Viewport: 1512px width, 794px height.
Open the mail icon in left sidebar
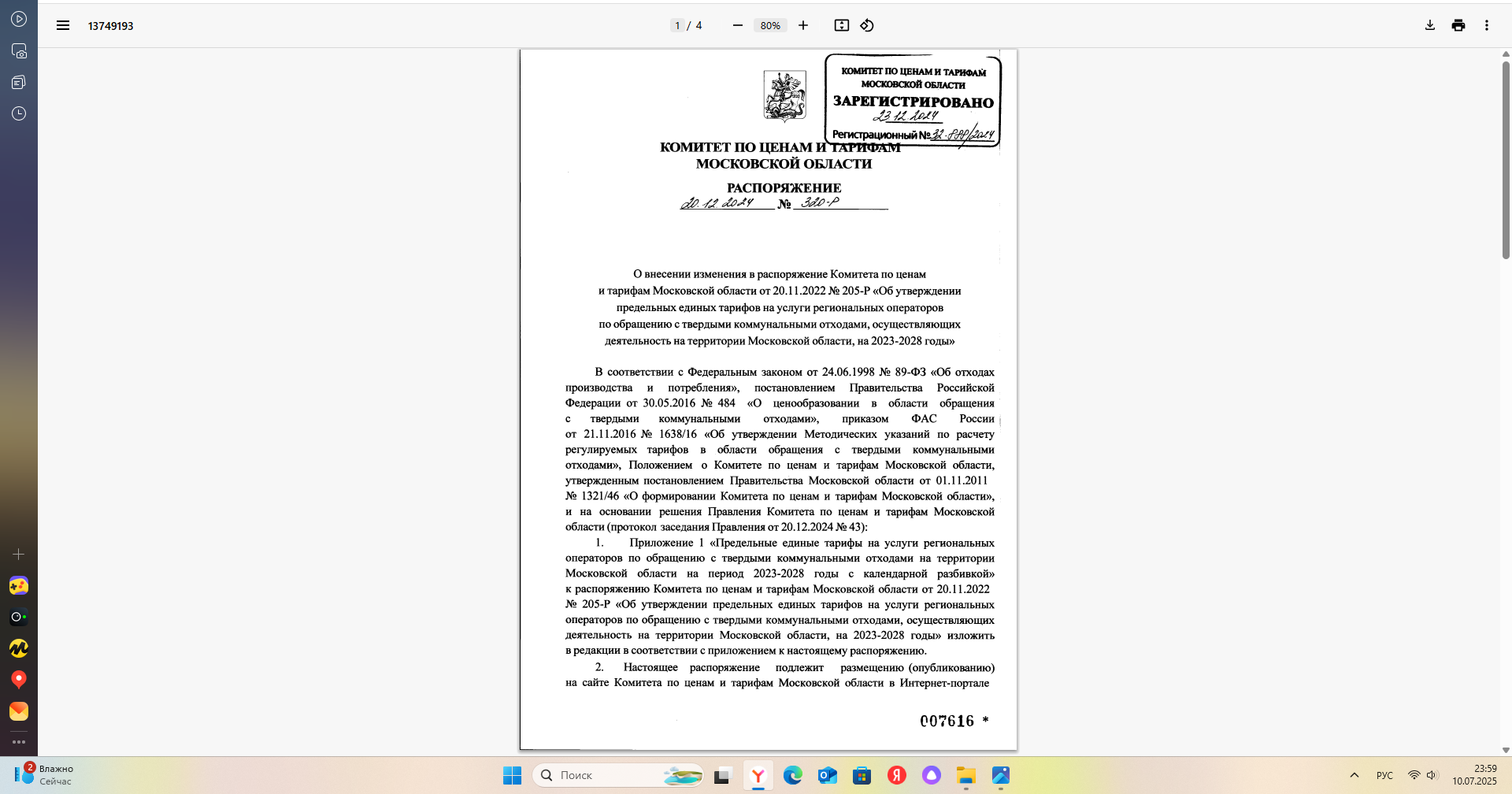point(19,711)
